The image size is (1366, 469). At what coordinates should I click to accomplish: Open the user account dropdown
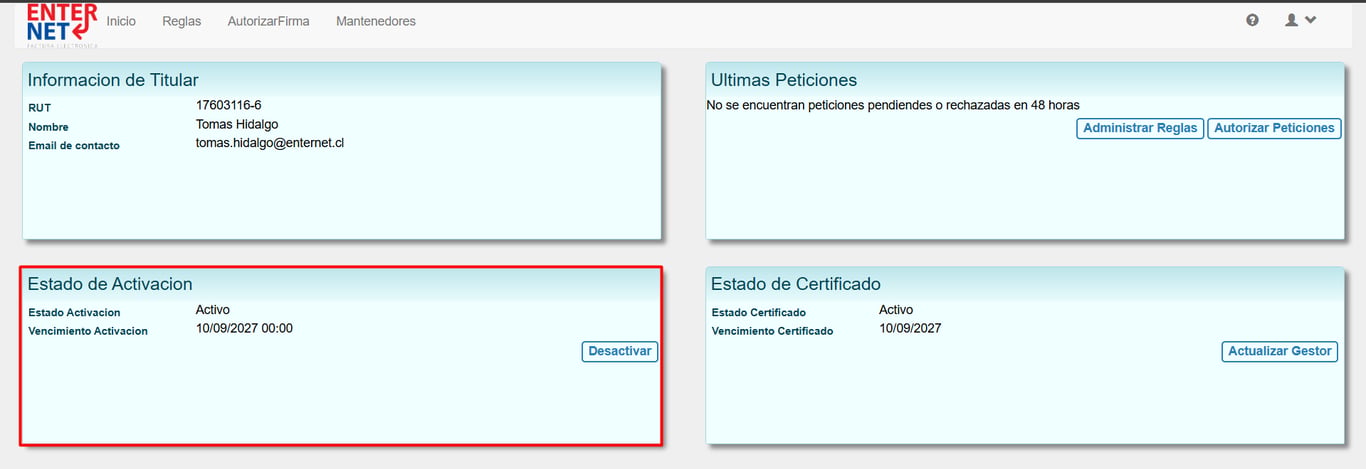pos(1300,20)
